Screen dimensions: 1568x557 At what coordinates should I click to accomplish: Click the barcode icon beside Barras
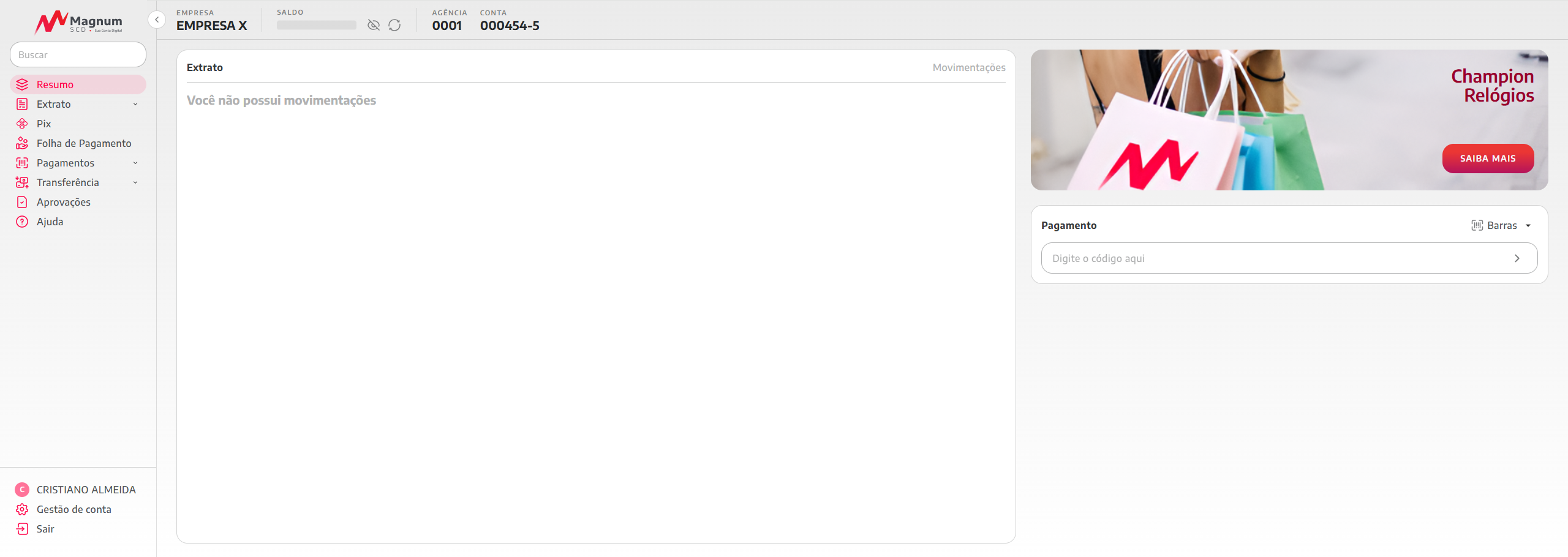pyautogui.click(x=1477, y=225)
